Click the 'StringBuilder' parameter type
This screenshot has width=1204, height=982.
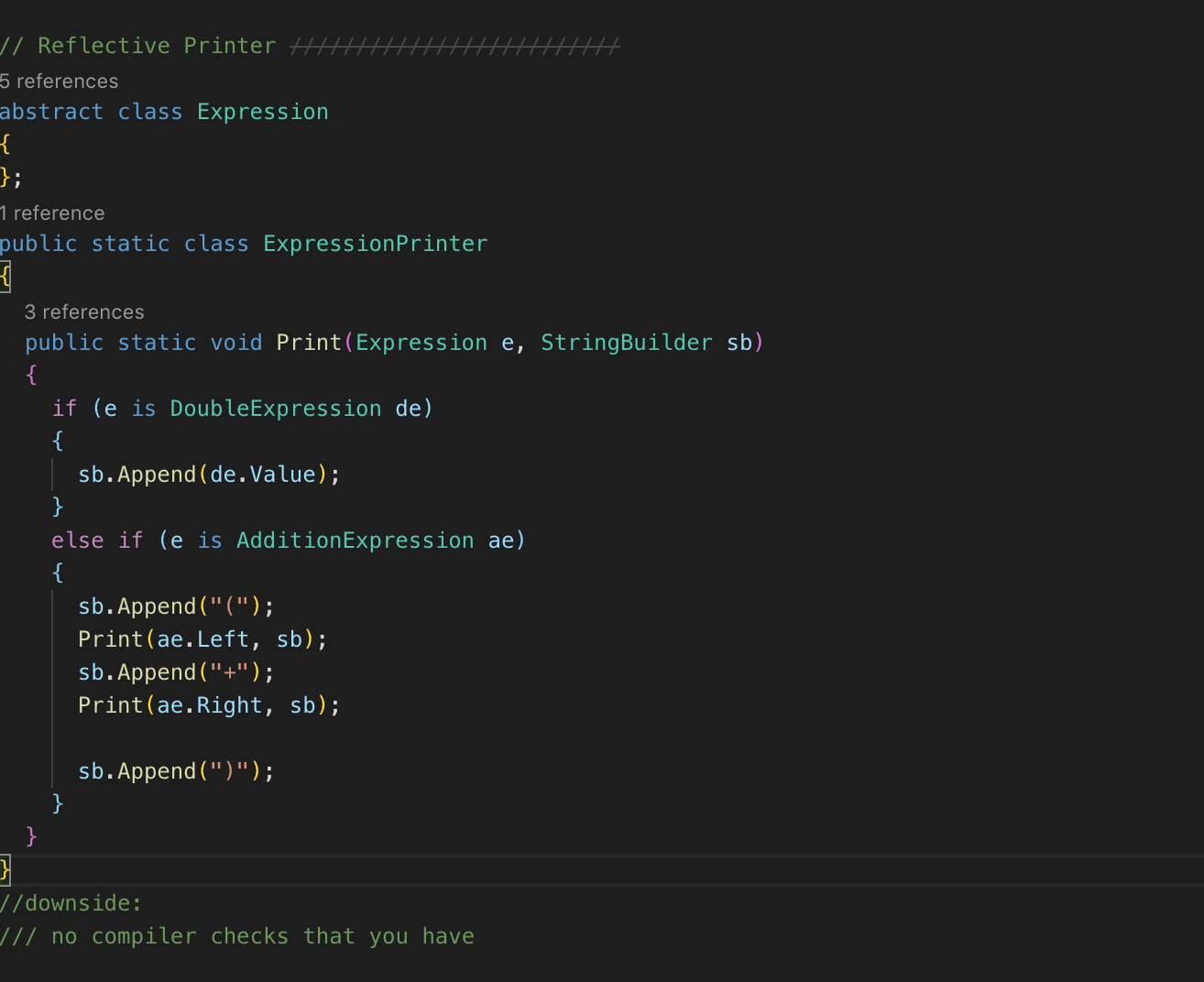click(x=627, y=343)
